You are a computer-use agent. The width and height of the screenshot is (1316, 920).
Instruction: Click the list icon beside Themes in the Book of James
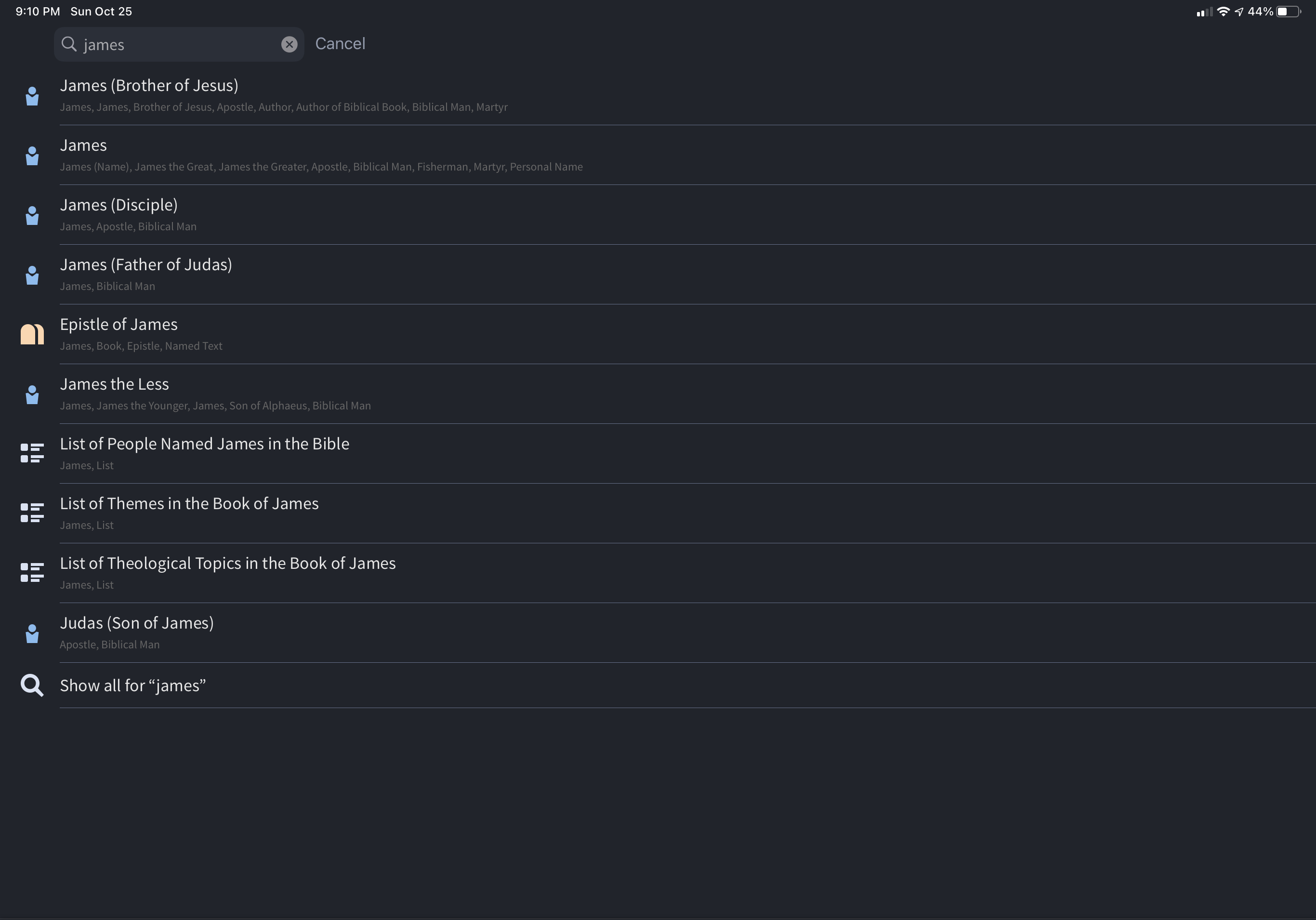[x=32, y=513]
